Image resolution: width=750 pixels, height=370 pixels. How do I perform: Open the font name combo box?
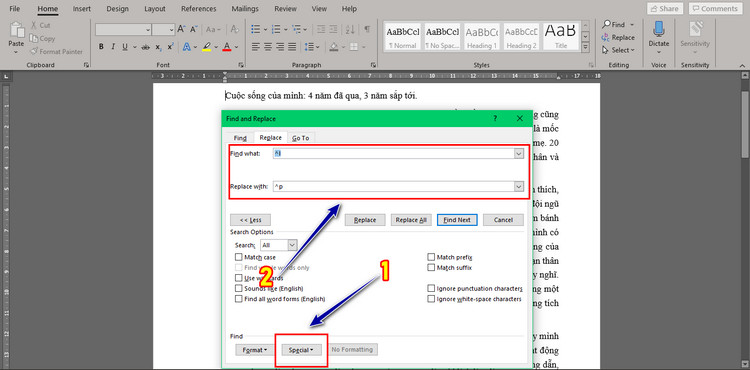[x=123, y=29]
